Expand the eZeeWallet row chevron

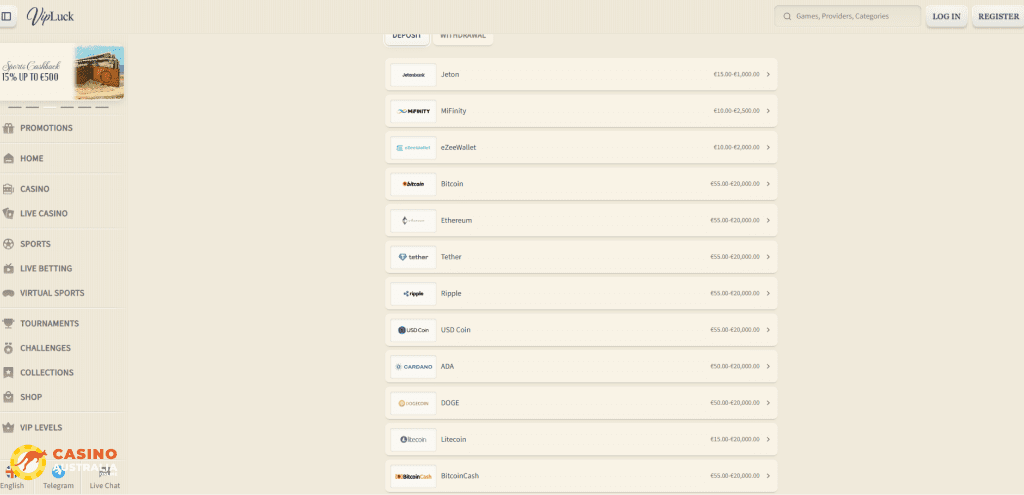(768, 148)
